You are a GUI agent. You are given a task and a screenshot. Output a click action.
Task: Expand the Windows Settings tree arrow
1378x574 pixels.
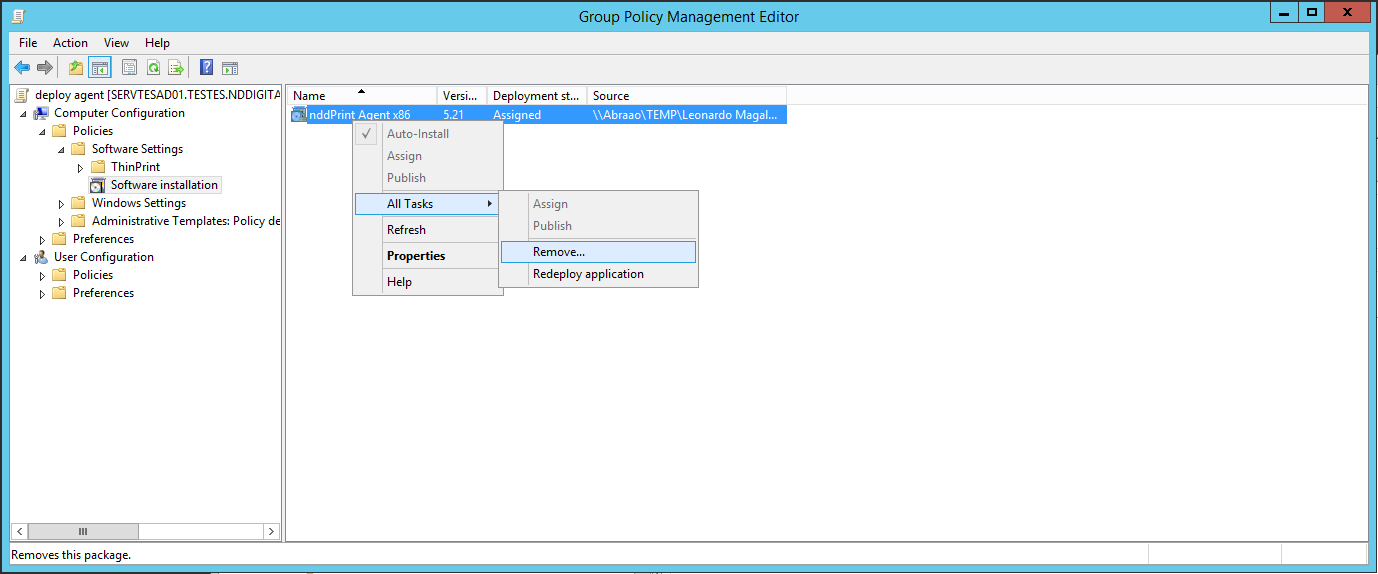[62, 203]
